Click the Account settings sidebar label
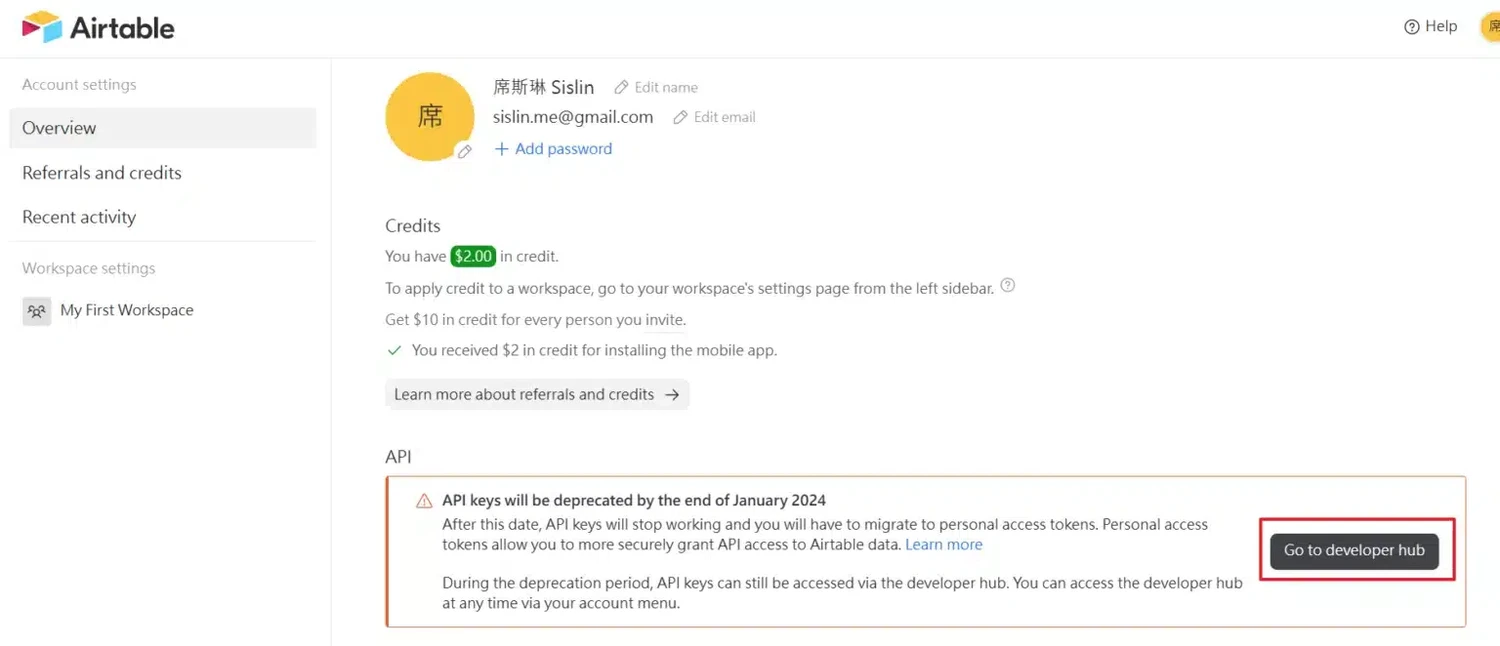 79,85
